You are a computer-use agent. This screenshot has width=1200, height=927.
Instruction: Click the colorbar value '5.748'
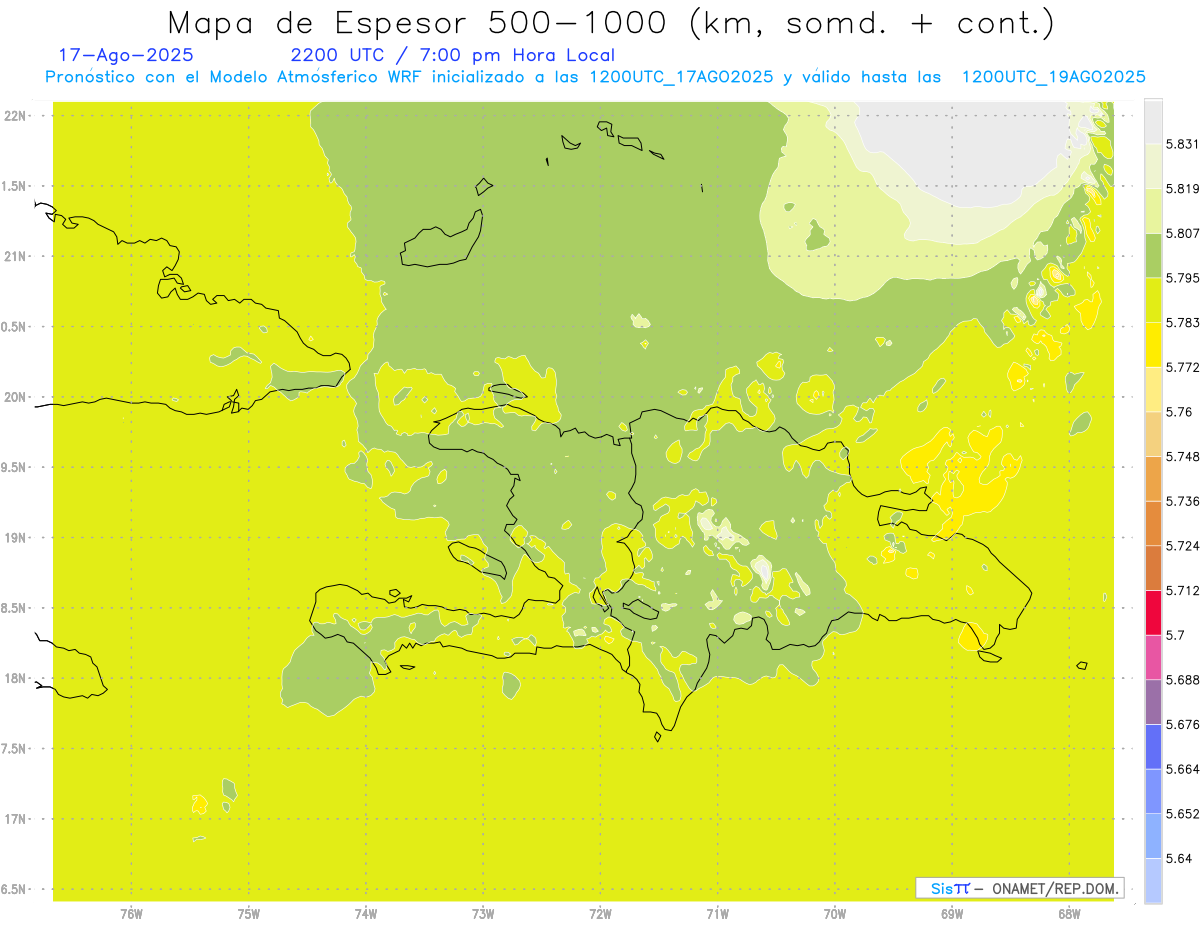coord(1182,456)
